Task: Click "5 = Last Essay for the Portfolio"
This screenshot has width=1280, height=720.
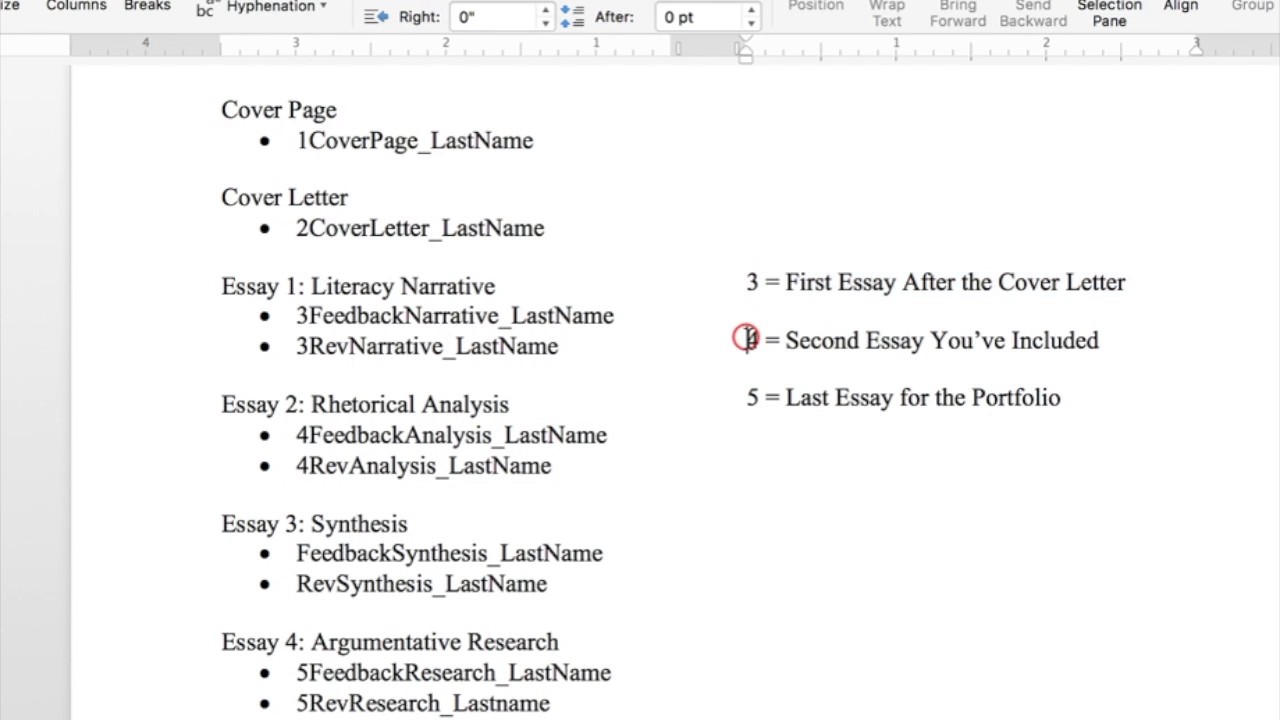Action: pyautogui.click(x=904, y=398)
